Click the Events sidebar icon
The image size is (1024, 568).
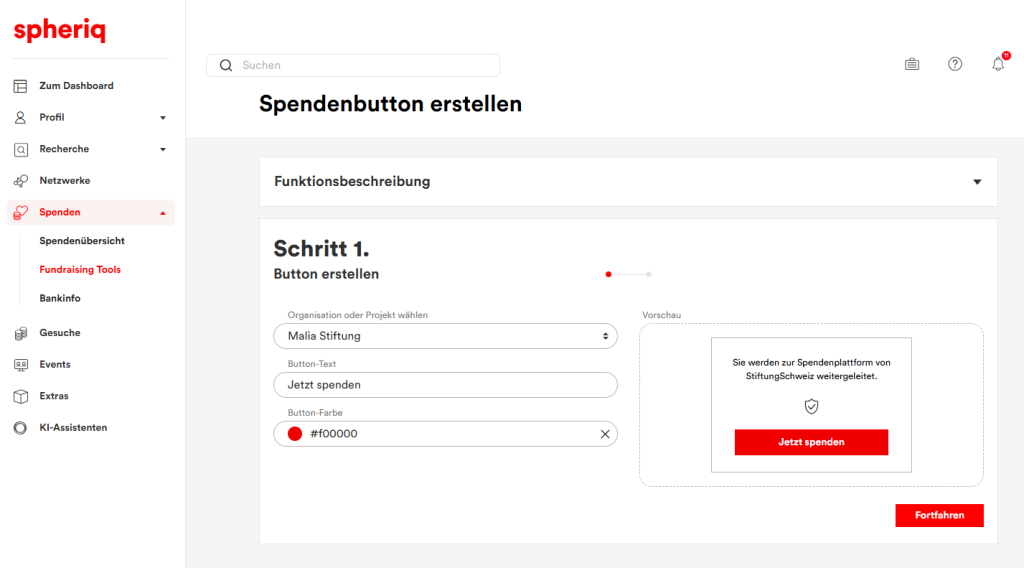coord(20,365)
